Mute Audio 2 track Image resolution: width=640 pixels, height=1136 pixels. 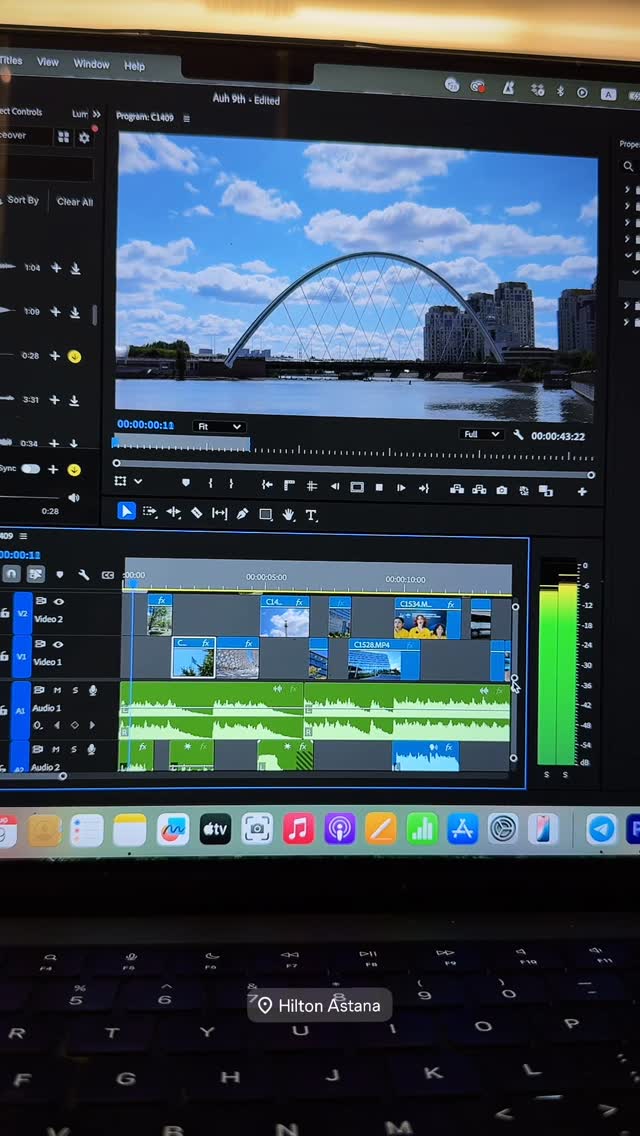pos(57,748)
